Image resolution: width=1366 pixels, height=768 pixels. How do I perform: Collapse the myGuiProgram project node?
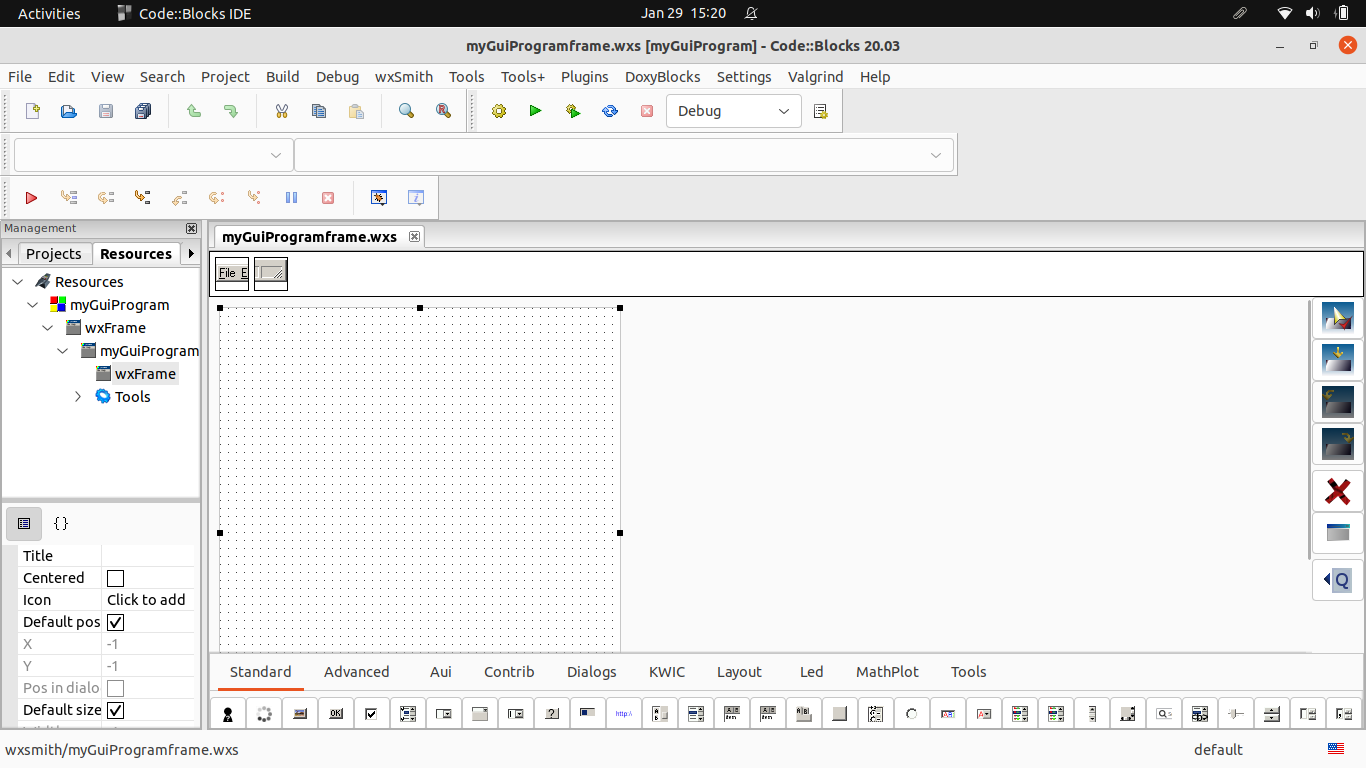pyautogui.click(x=33, y=305)
